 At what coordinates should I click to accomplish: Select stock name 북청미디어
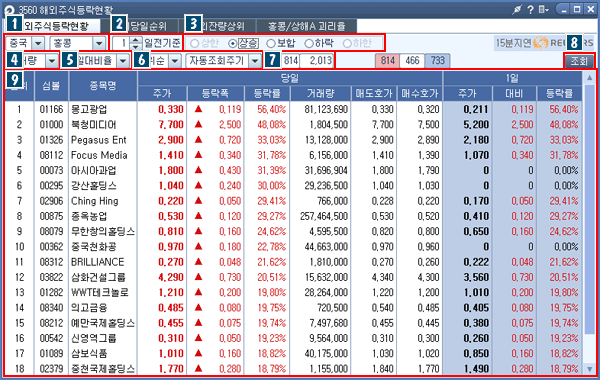93,125
